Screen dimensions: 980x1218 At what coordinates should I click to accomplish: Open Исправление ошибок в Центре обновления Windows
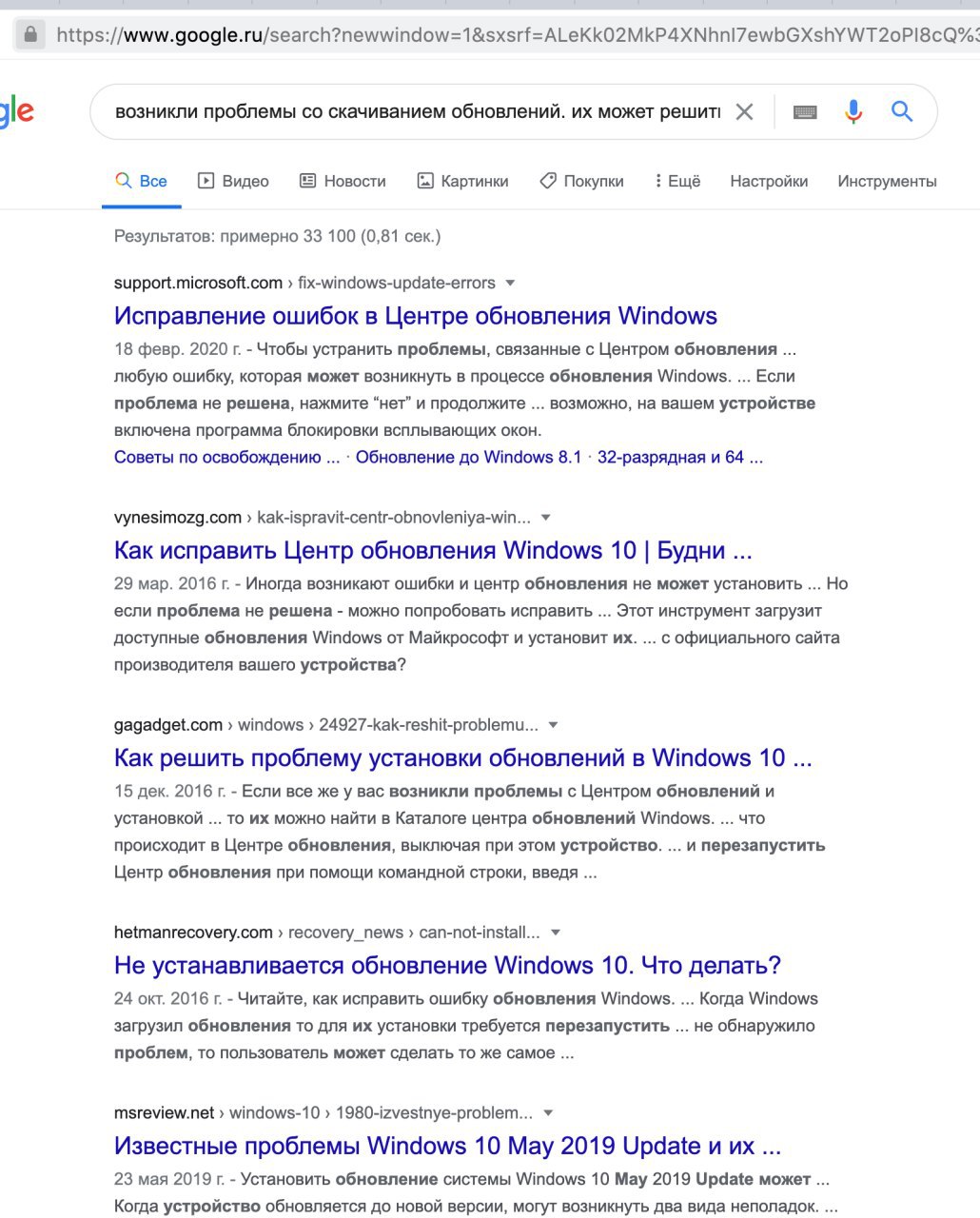416,316
